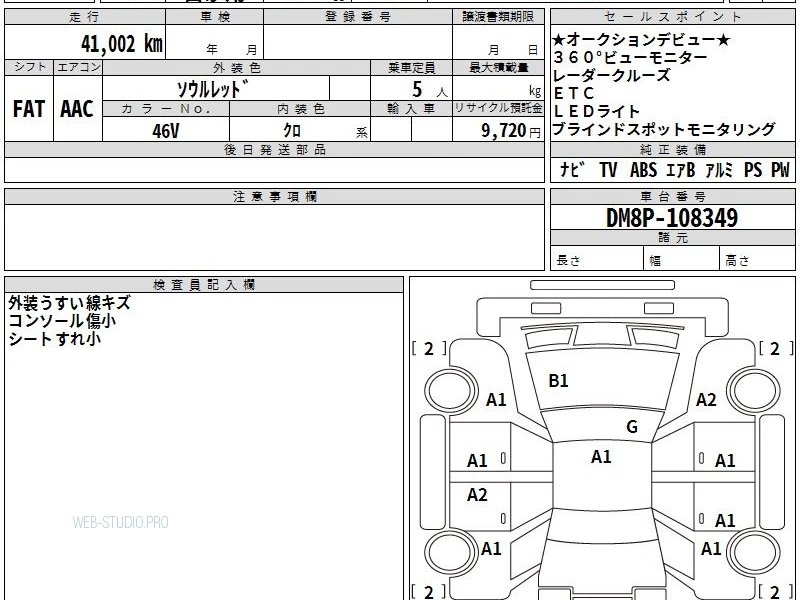
Task: Select the シートすれ小 inspector note
Action: [55, 339]
